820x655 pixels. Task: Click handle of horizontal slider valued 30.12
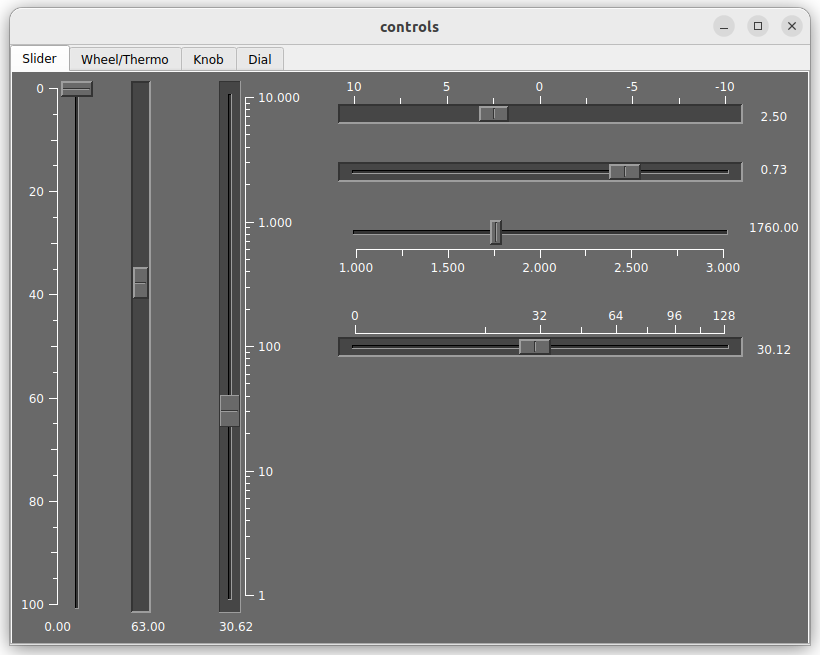click(534, 346)
